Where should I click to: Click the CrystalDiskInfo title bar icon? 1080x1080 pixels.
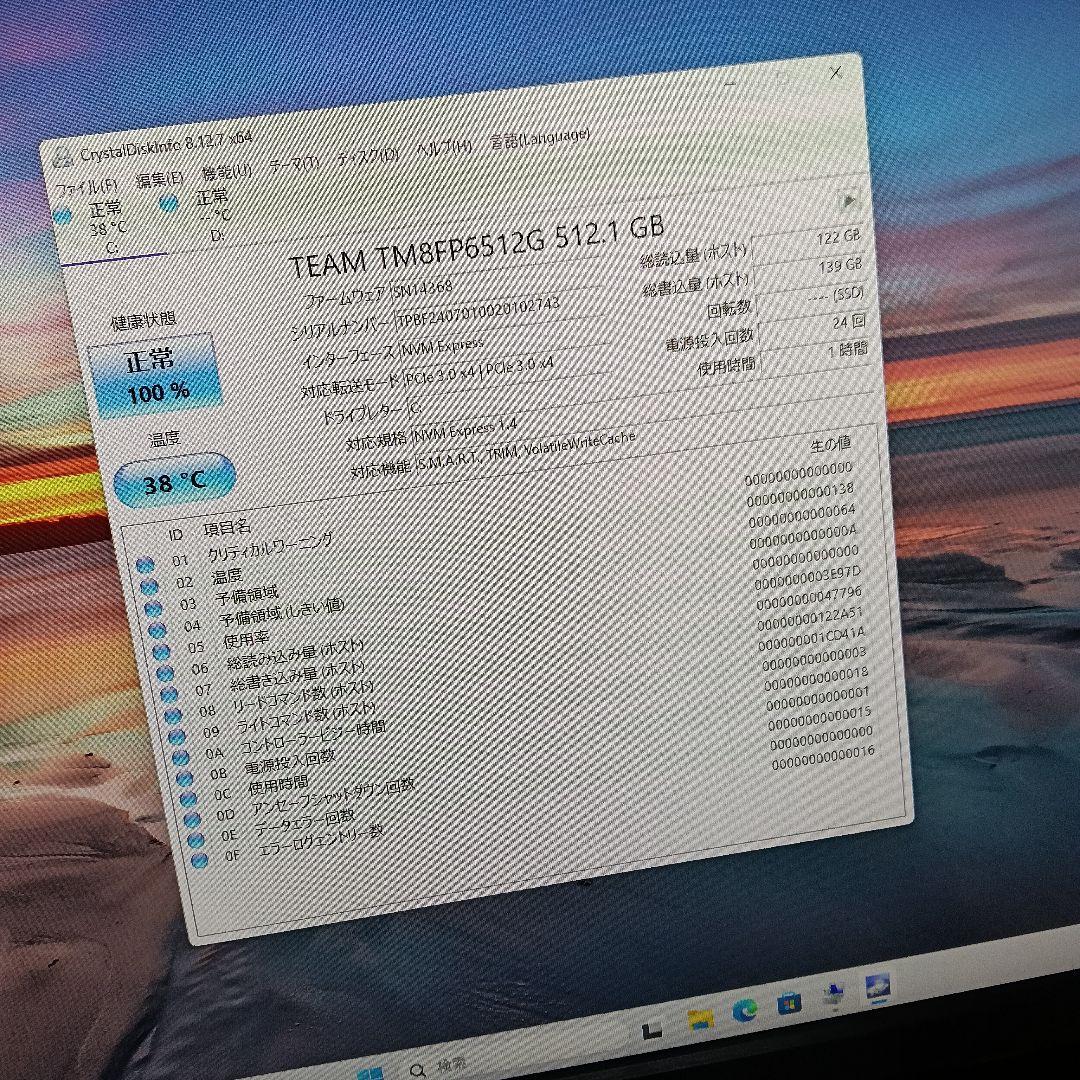coord(63,158)
